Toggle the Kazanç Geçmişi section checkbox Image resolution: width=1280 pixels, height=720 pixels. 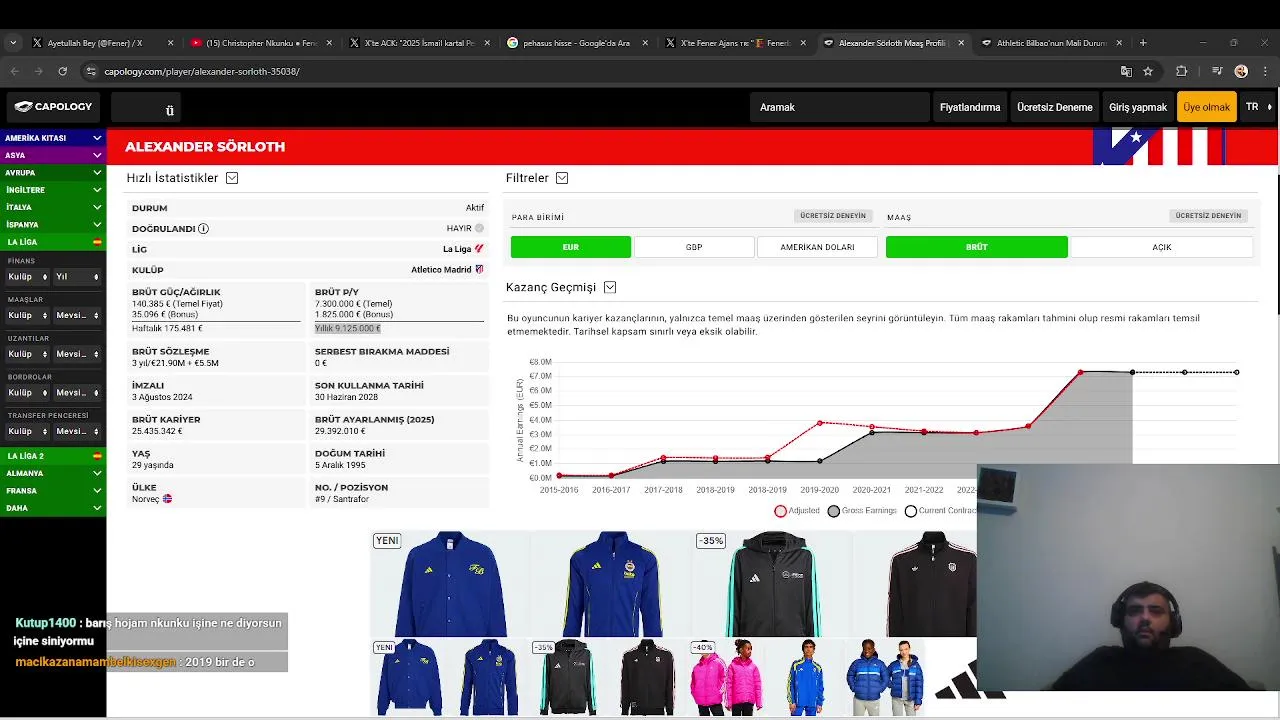click(610, 287)
